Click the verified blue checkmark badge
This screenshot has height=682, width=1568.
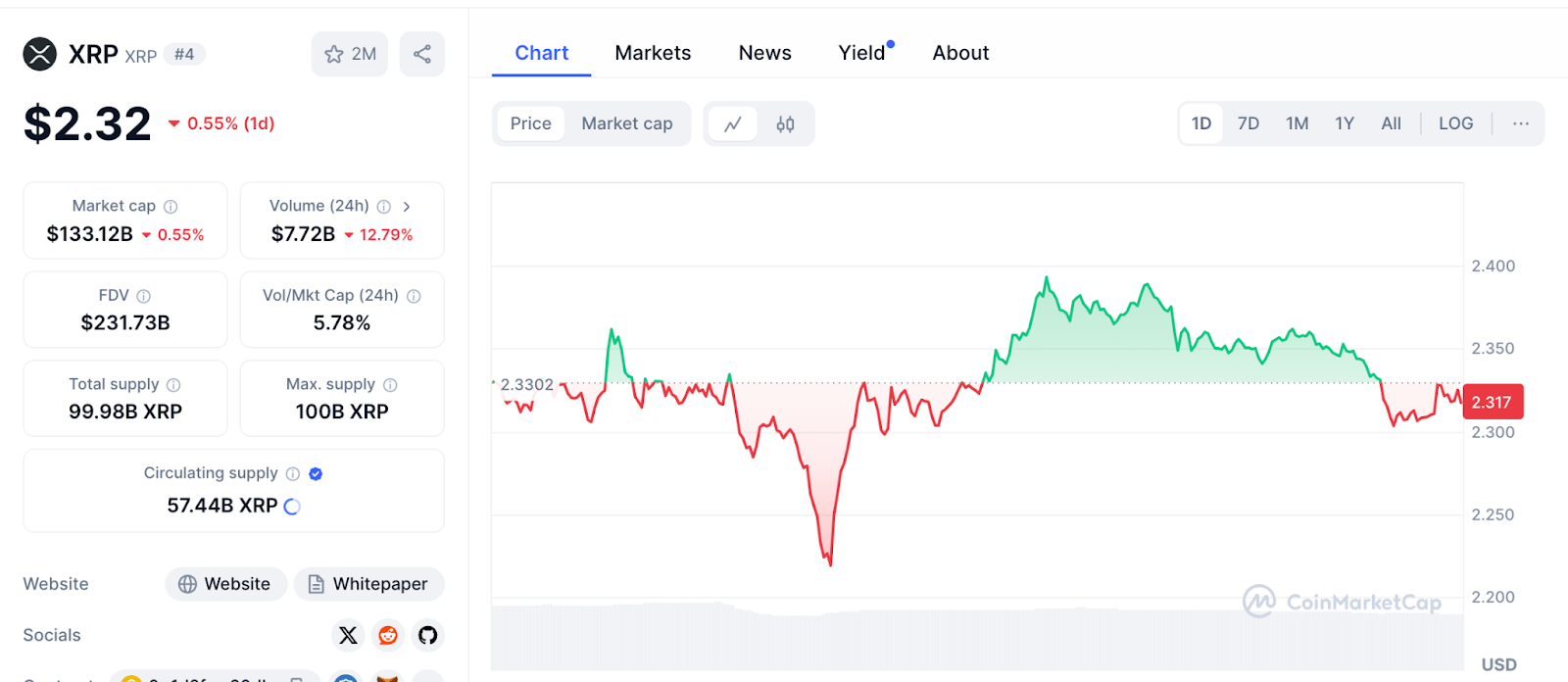316,474
